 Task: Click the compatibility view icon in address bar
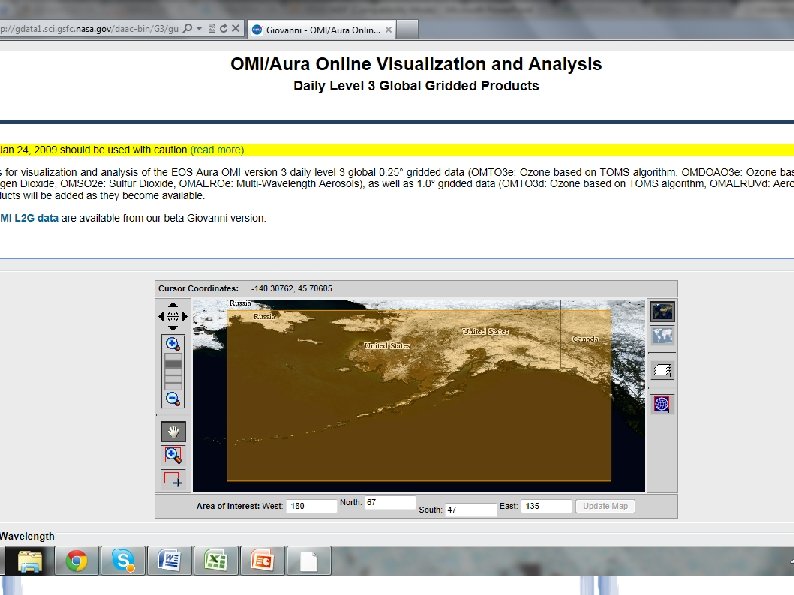[x=212, y=29]
